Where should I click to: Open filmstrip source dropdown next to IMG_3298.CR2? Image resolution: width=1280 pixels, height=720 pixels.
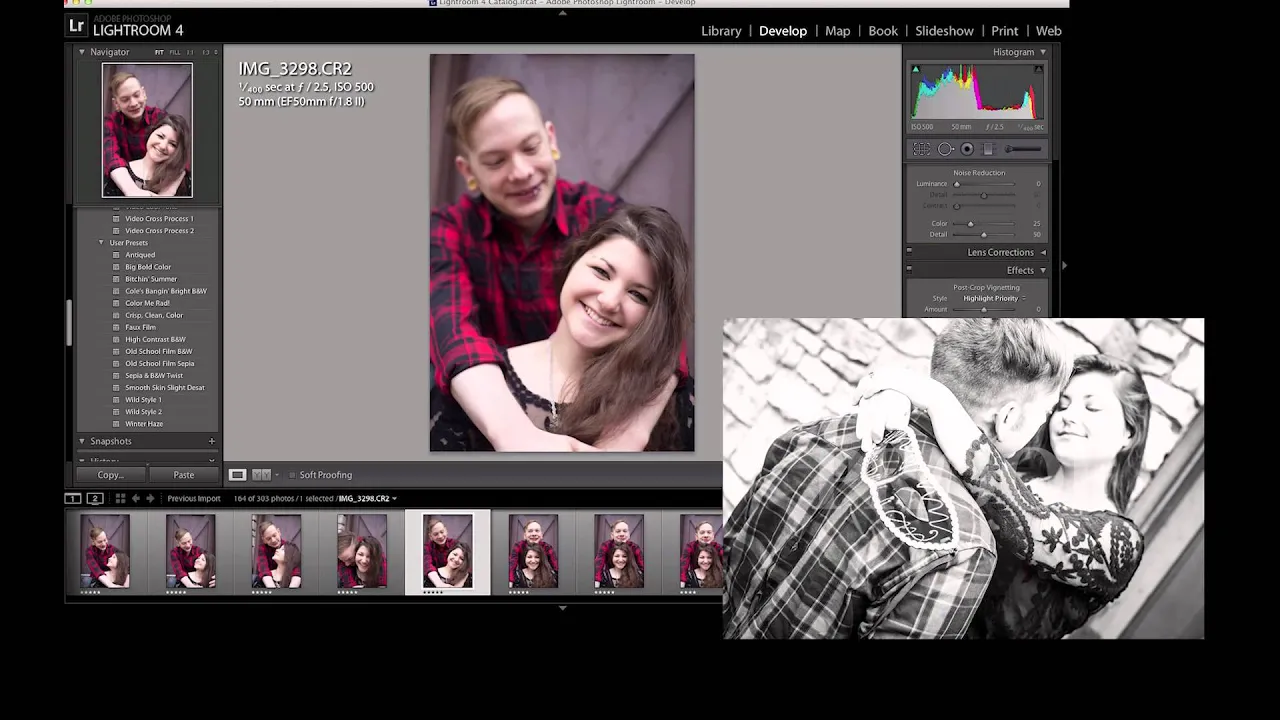394,498
